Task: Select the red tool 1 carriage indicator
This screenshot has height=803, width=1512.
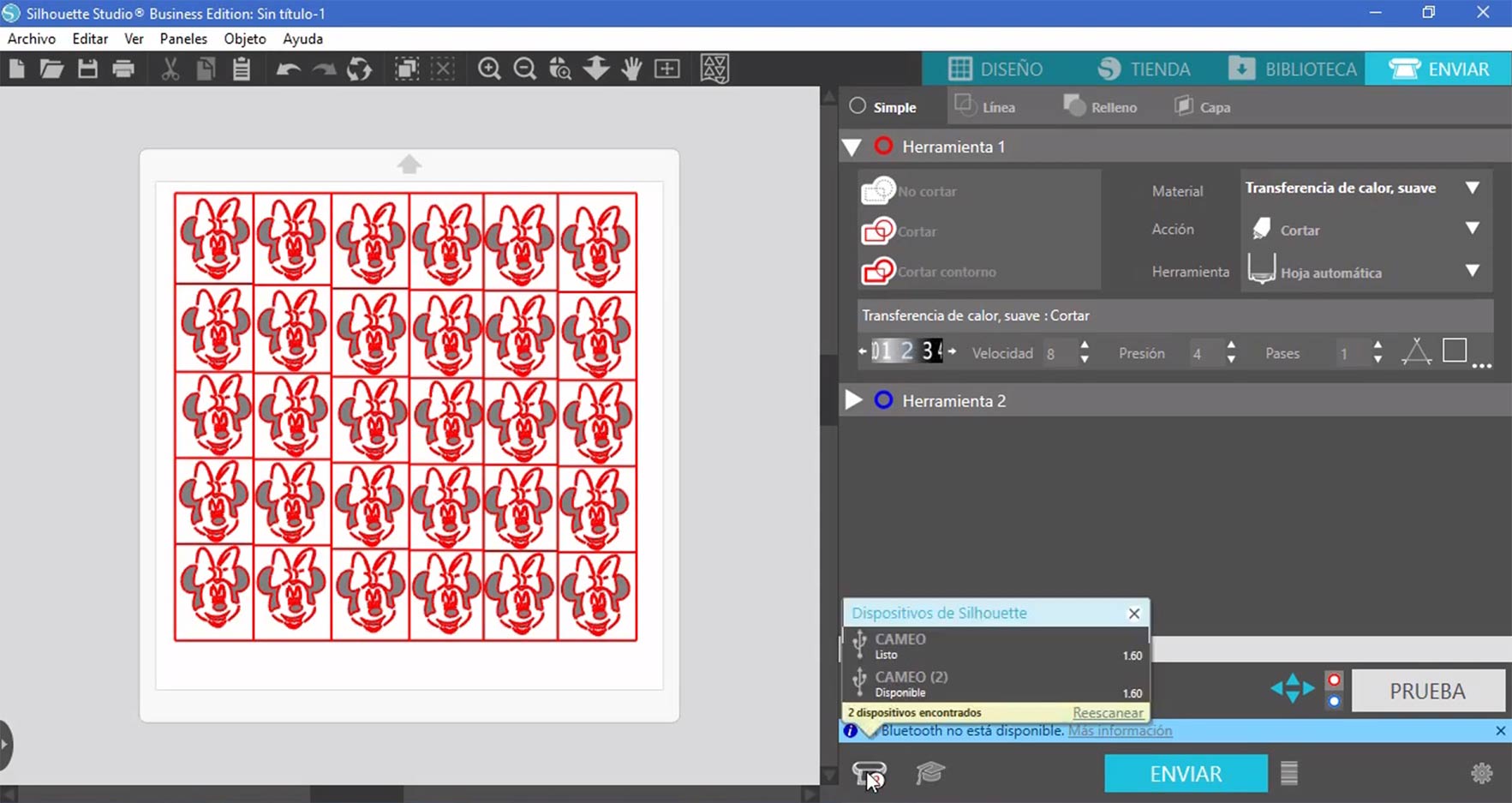Action: (1334, 680)
